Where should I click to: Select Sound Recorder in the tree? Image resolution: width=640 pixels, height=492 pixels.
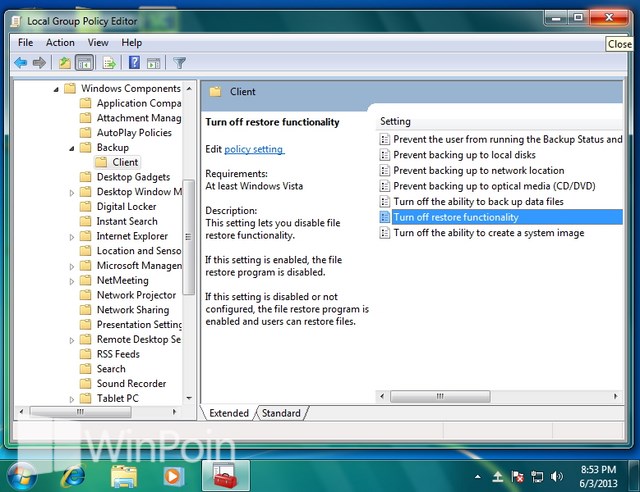tap(131, 383)
